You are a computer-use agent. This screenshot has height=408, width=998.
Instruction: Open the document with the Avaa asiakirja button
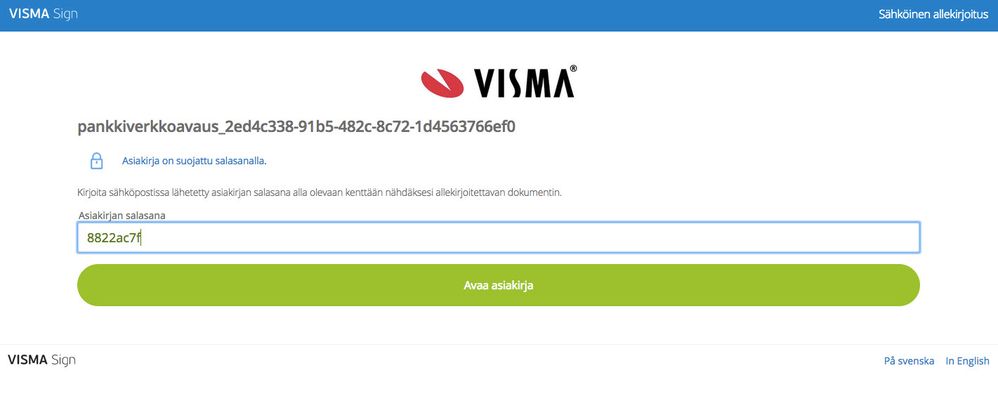pos(498,285)
